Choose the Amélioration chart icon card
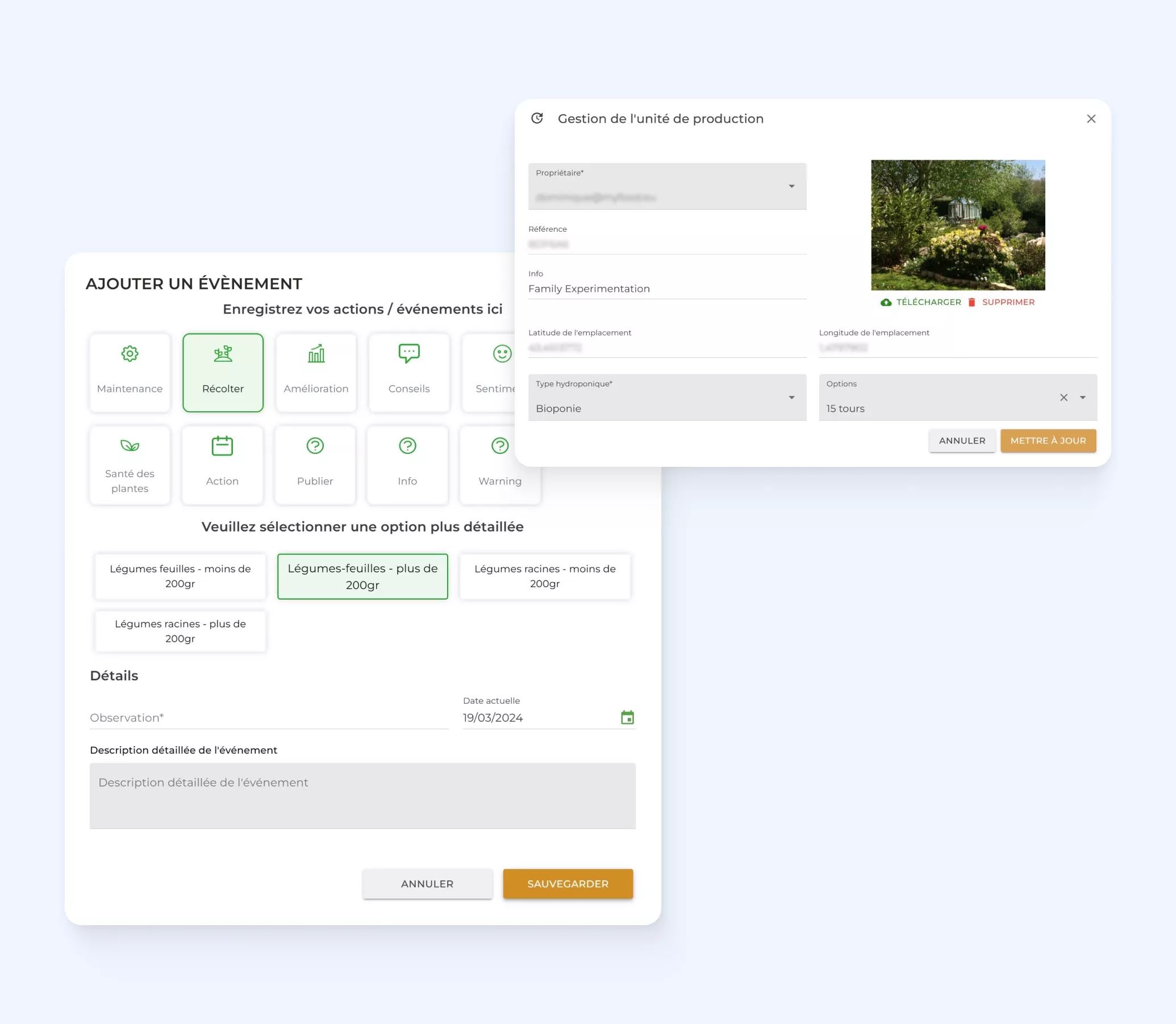 click(316, 354)
